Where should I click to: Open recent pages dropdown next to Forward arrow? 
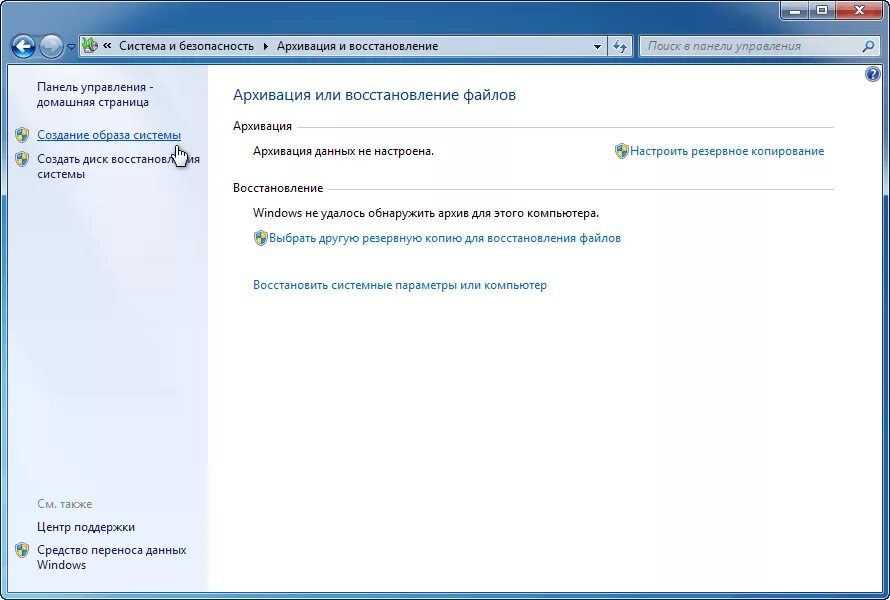(x=71, y=47)
